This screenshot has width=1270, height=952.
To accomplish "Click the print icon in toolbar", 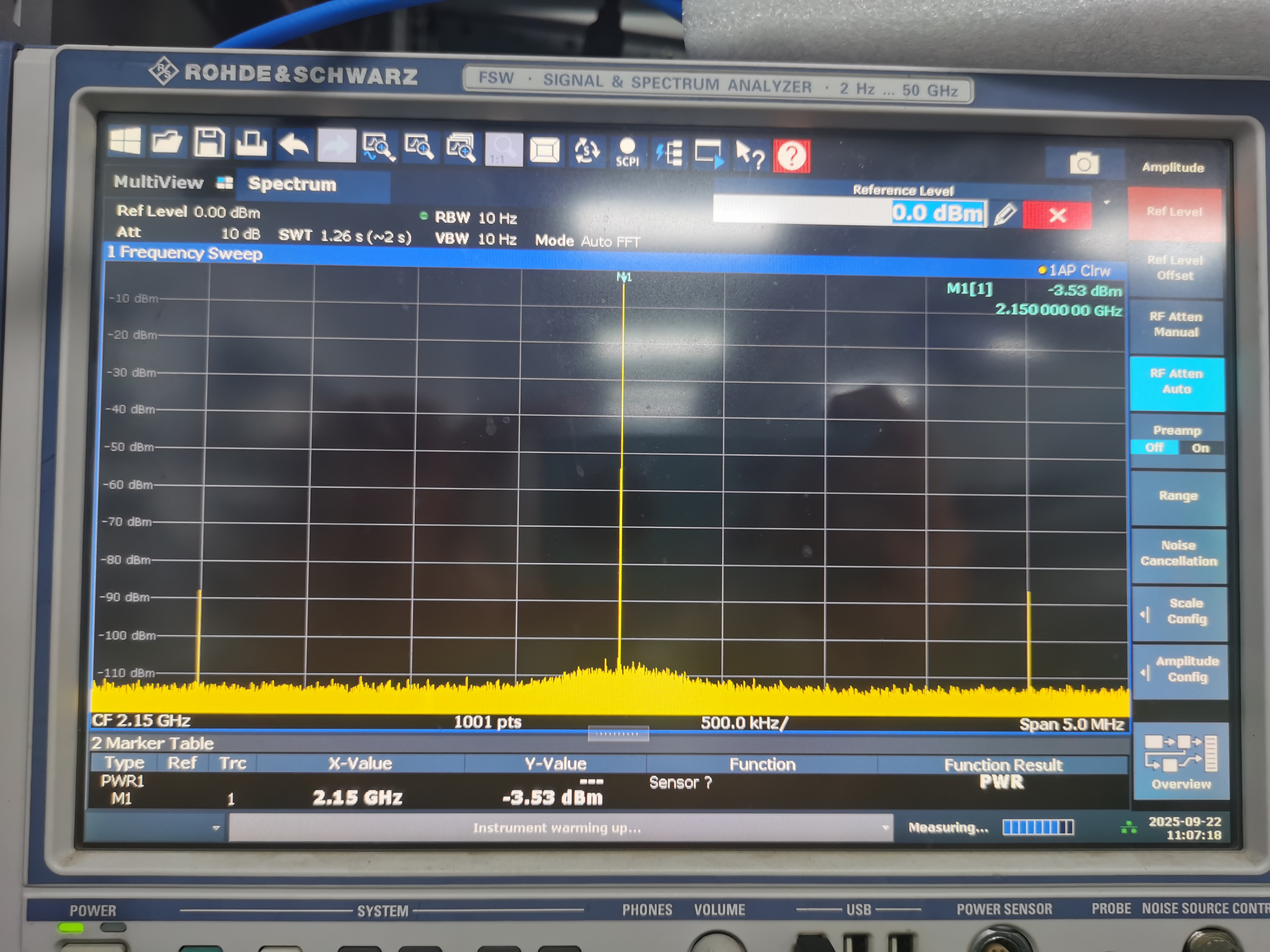I will [x=251, y=143].
